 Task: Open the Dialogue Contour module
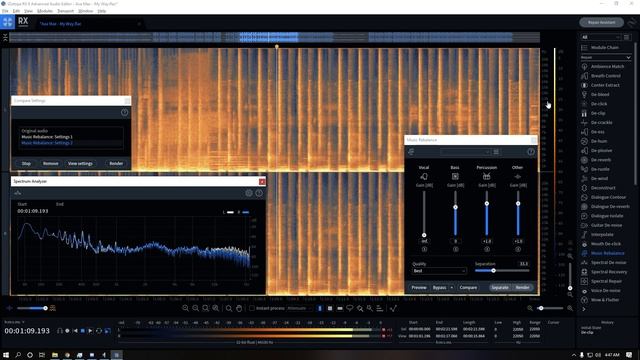click(x=603, y=197)
